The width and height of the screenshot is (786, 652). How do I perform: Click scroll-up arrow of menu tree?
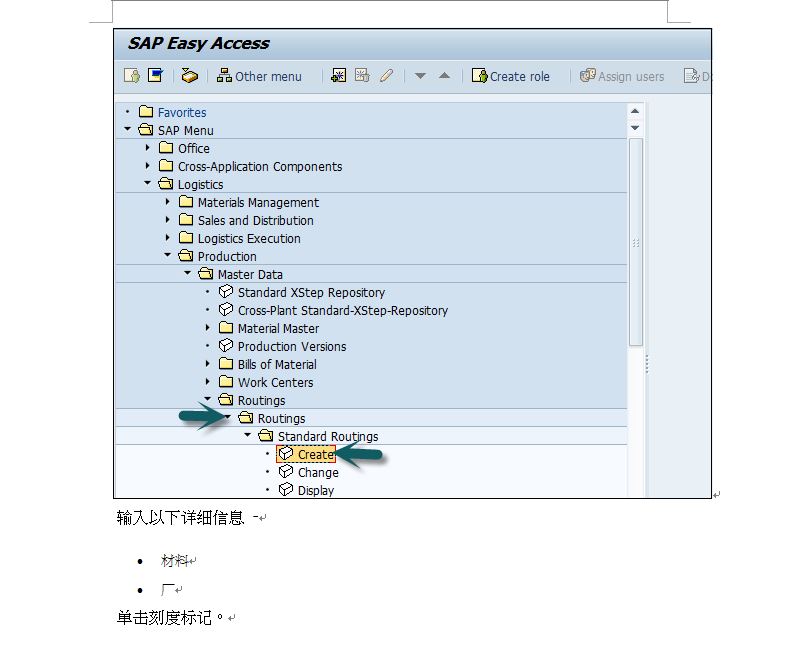(635, 111)
